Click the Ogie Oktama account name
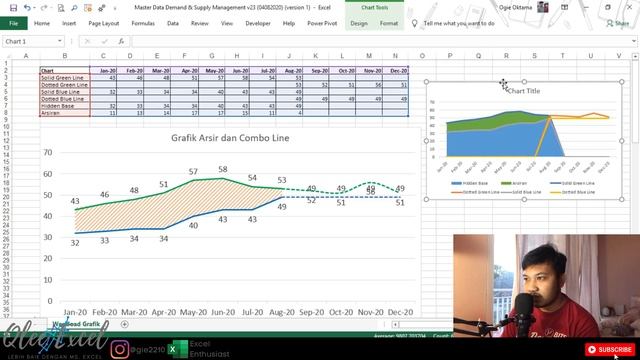 pos(515,7)
